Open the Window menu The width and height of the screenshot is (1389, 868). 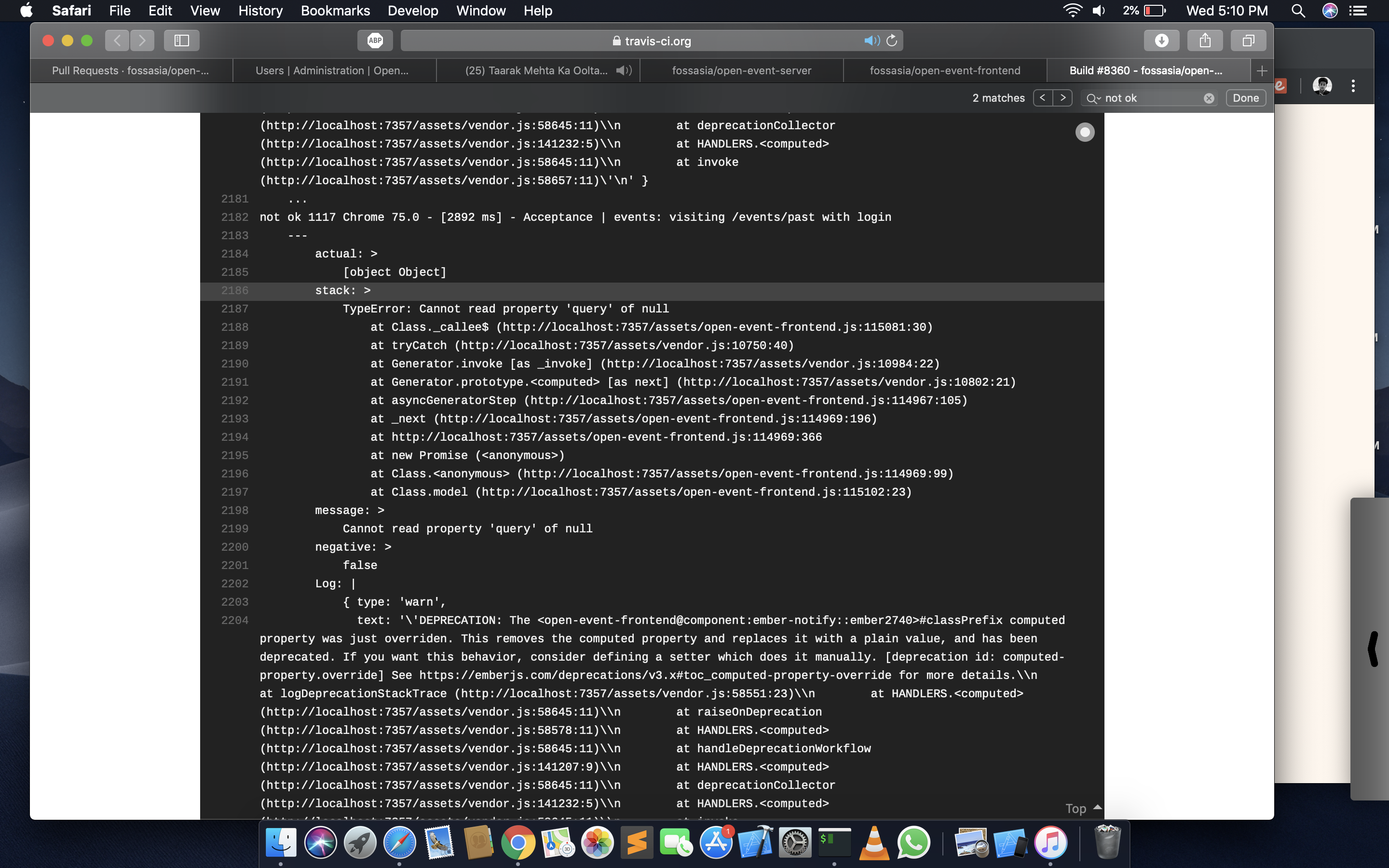tap(480, 10)
